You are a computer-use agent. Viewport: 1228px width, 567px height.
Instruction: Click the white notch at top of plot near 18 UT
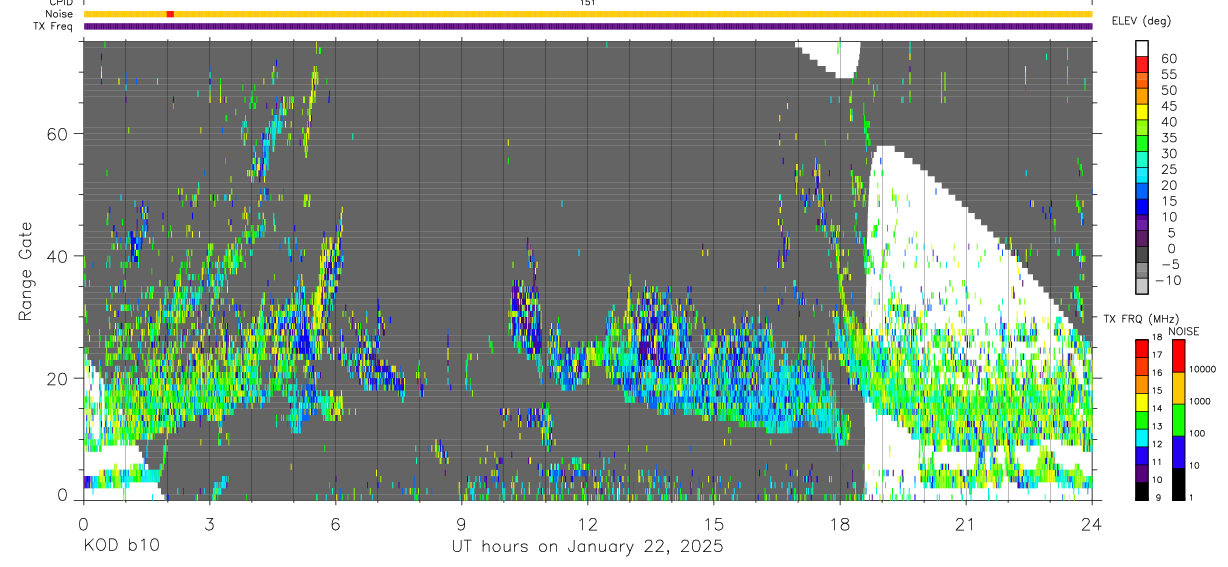(x=829, y=58)
